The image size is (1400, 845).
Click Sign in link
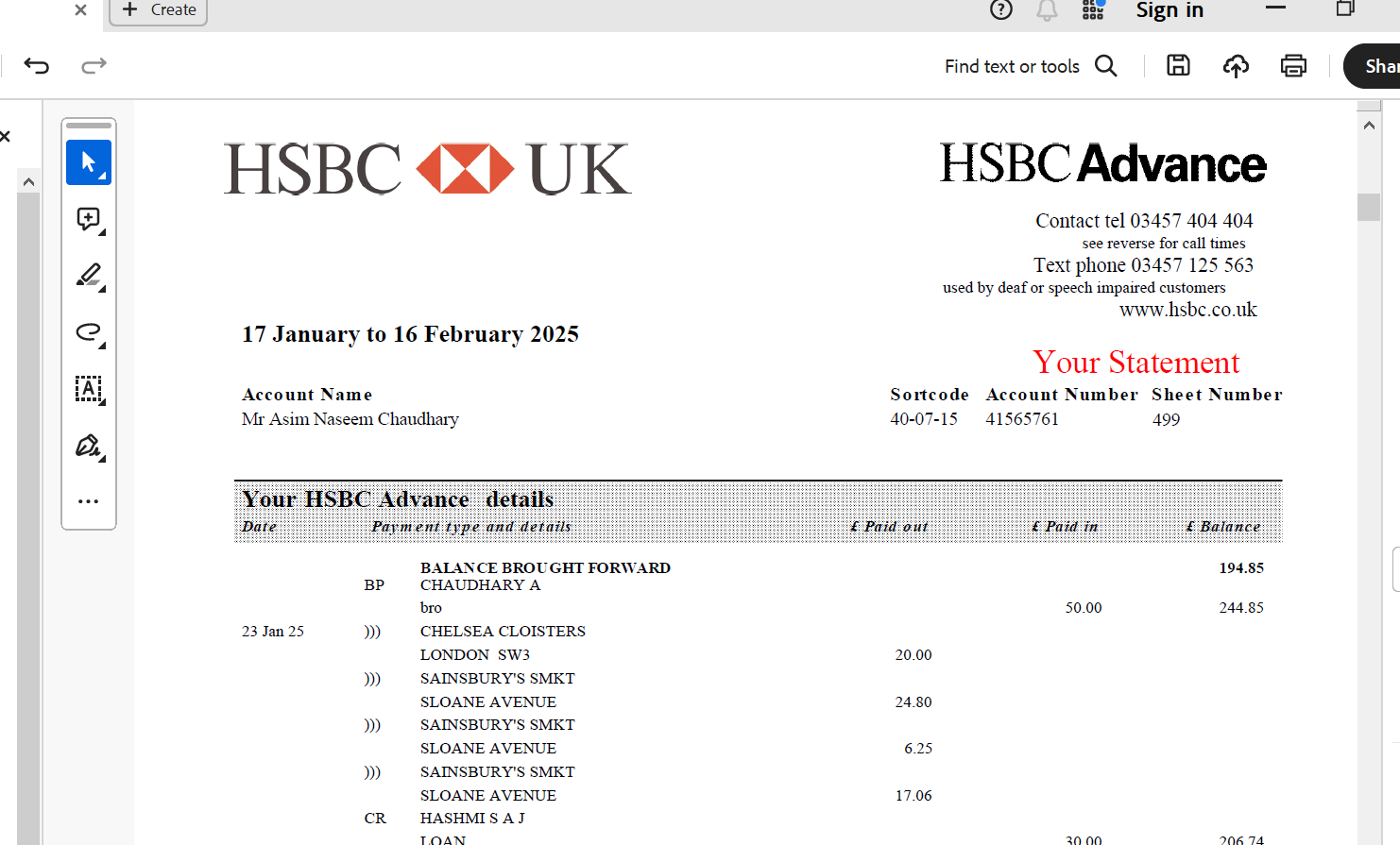pyautogui.click(x=1169, y=10)
